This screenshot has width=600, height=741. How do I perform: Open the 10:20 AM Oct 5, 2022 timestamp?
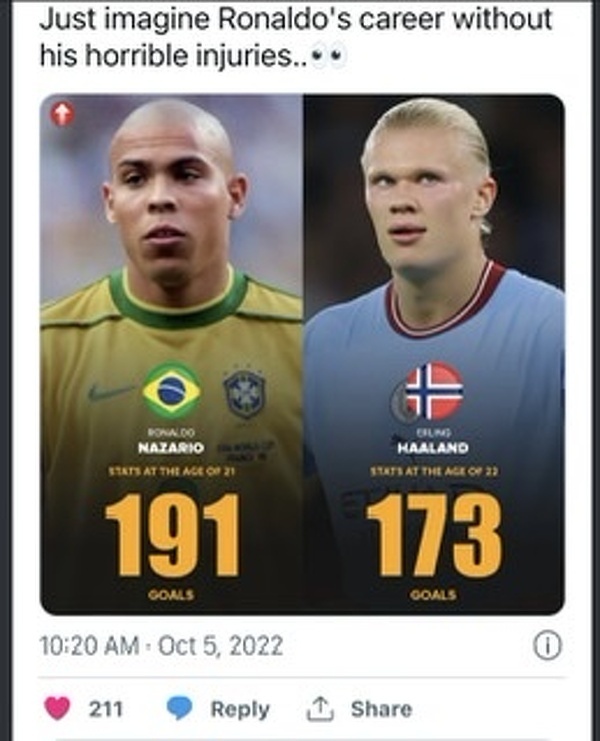click(161, 646)
